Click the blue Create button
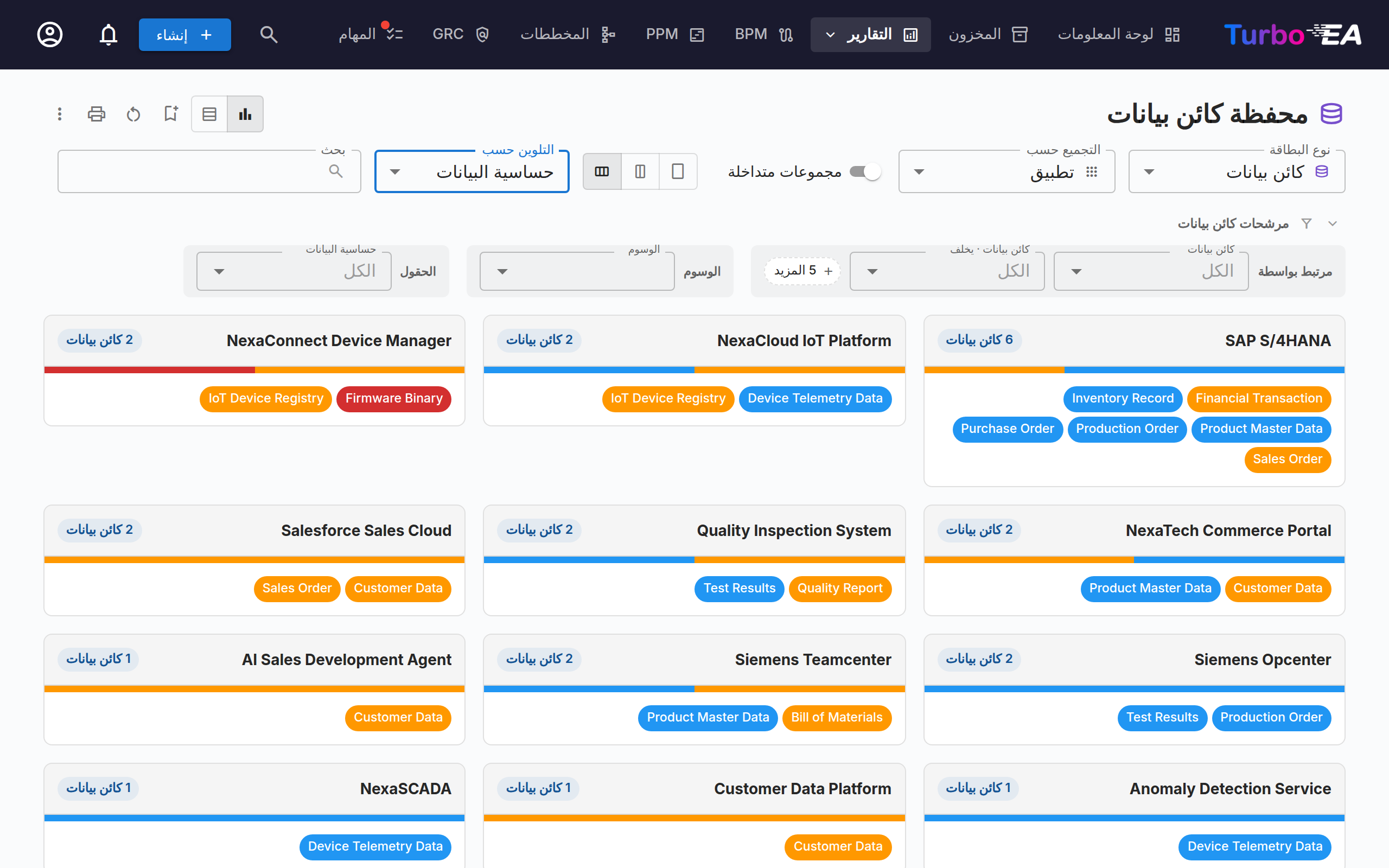Screen dimensions: 1389x868 coord(185,34)
